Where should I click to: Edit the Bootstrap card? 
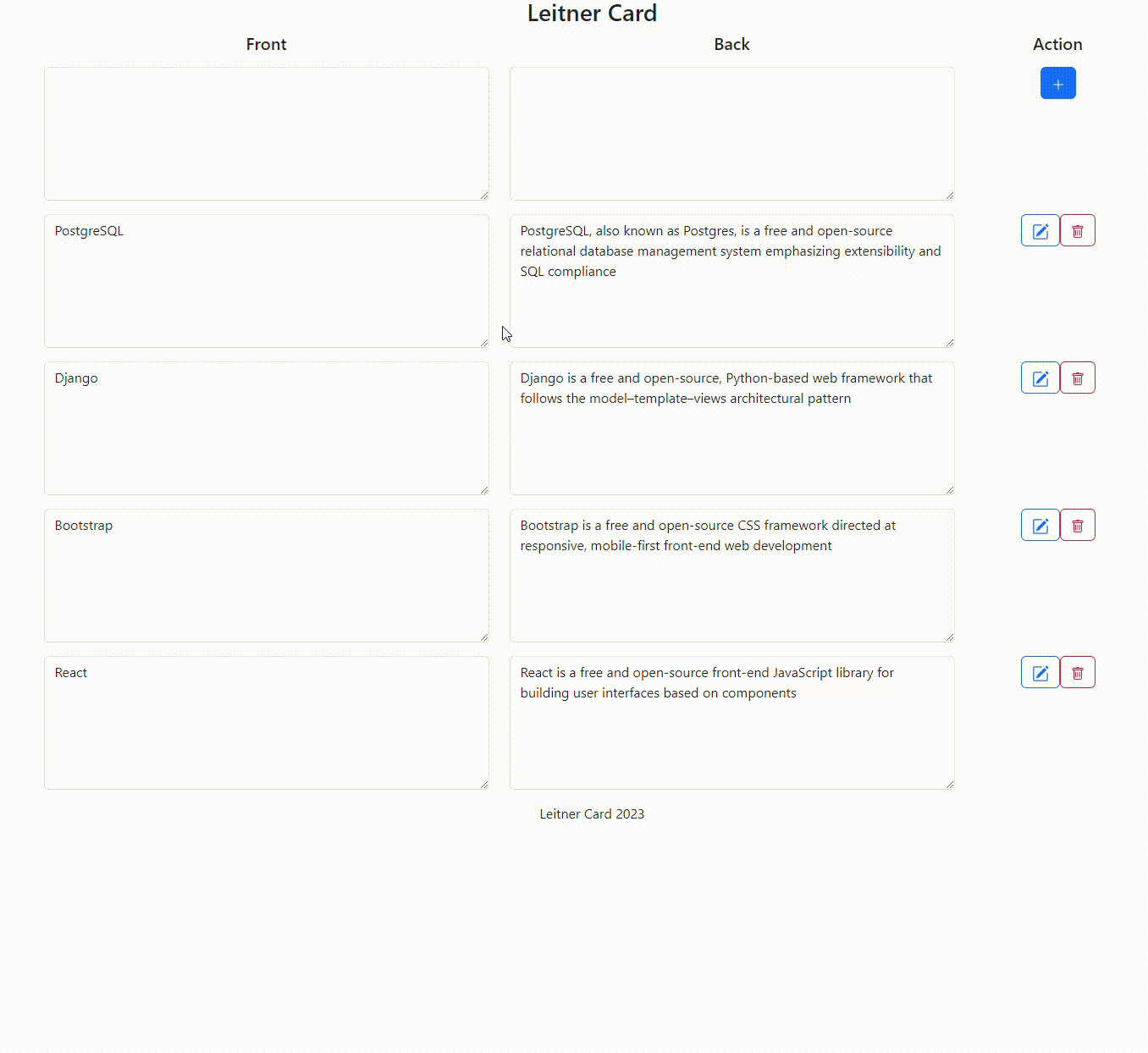coord(1040,525)
